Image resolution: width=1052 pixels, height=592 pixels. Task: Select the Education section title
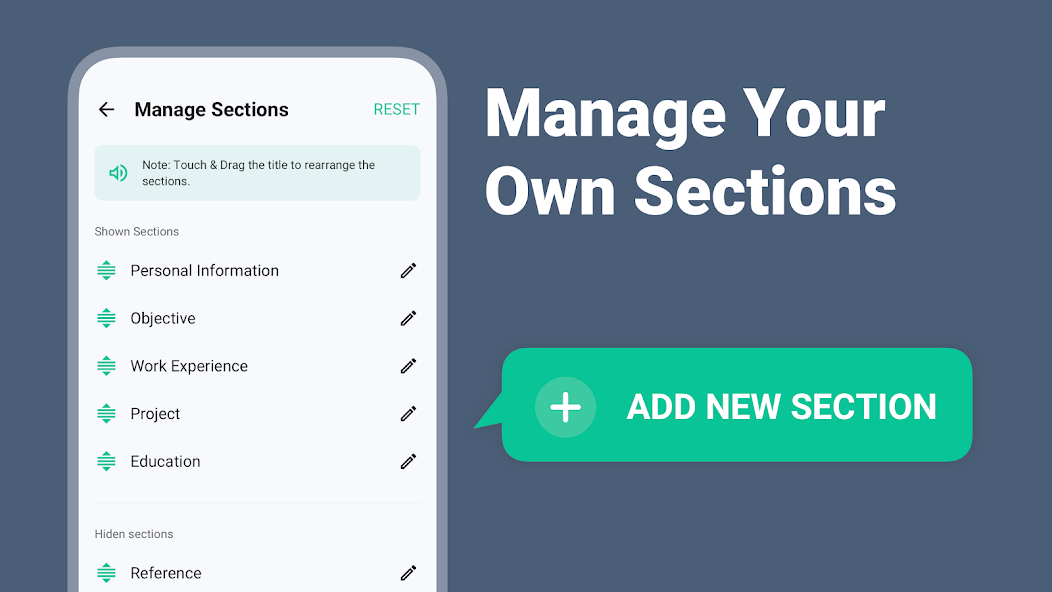point(165,461)
